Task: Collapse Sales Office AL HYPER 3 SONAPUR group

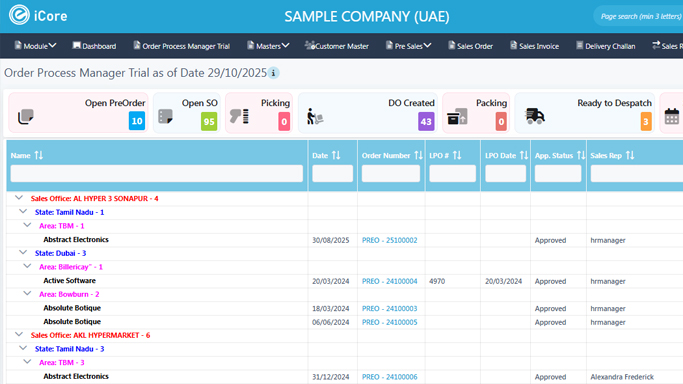Action: coord(19,198)
